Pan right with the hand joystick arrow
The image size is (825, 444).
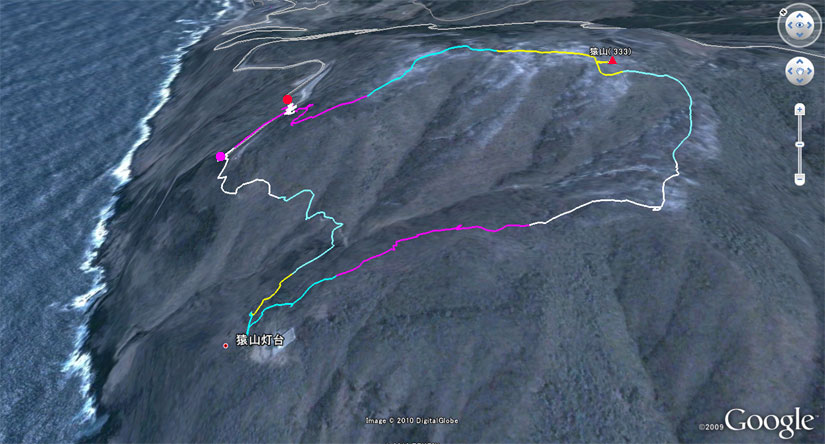pyautogui.click(x=809, y=72)
